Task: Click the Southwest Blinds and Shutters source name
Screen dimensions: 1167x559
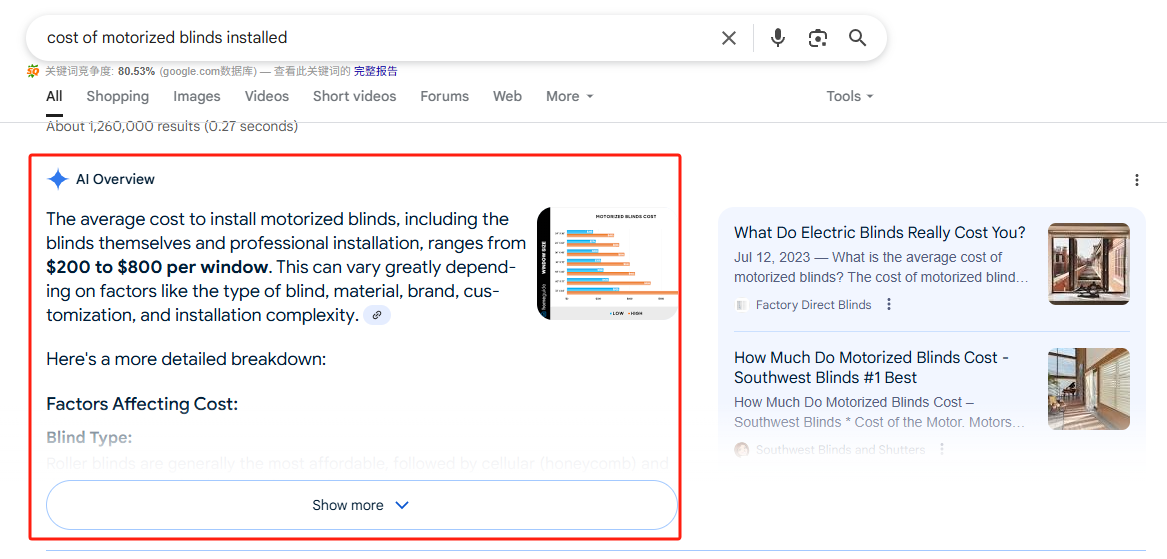Action: click(x=840, y=450)
